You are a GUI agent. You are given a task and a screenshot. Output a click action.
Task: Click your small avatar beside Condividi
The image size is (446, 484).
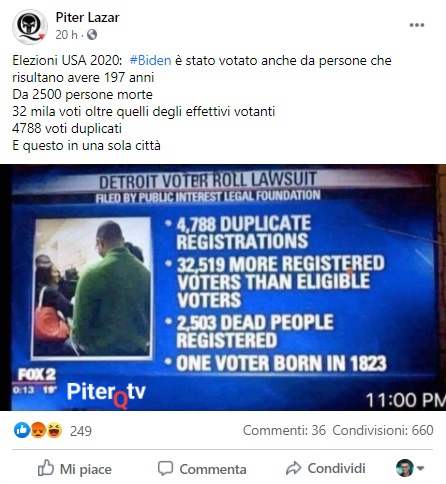pos(405,468)
